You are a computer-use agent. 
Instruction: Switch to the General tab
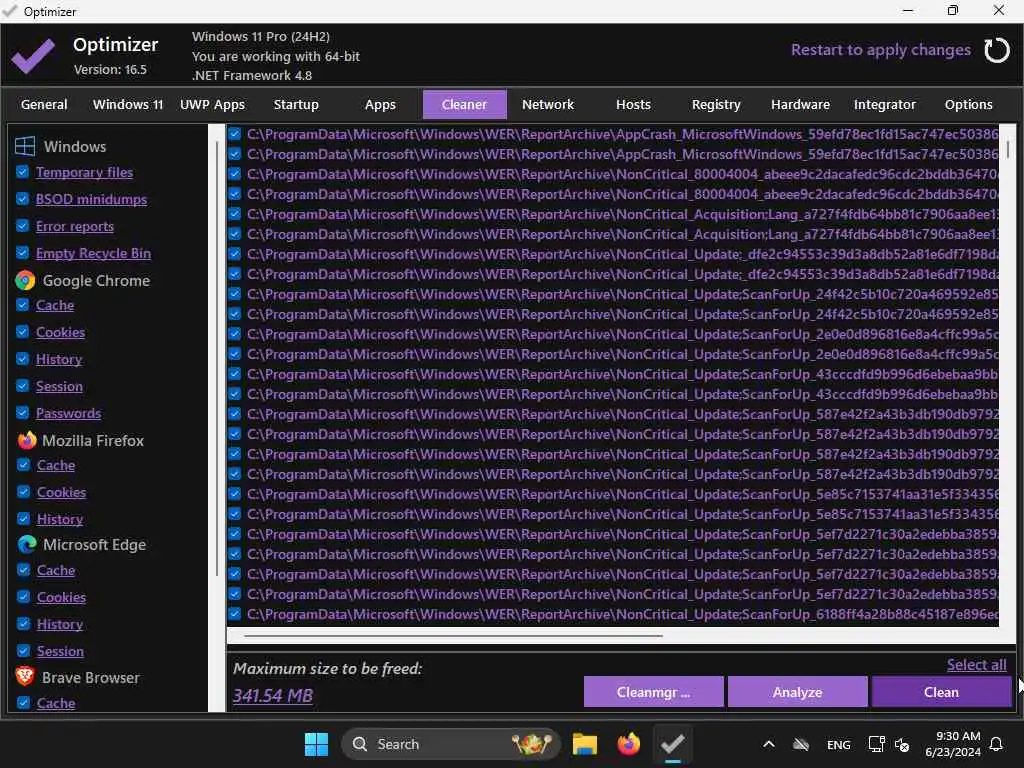(x=44, y=104)
